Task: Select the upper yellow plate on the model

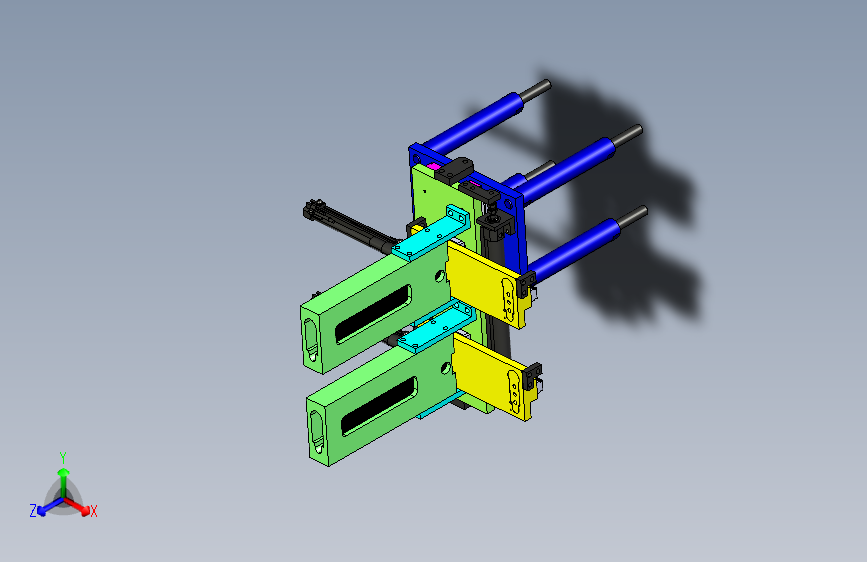Action: coord(487,285)
